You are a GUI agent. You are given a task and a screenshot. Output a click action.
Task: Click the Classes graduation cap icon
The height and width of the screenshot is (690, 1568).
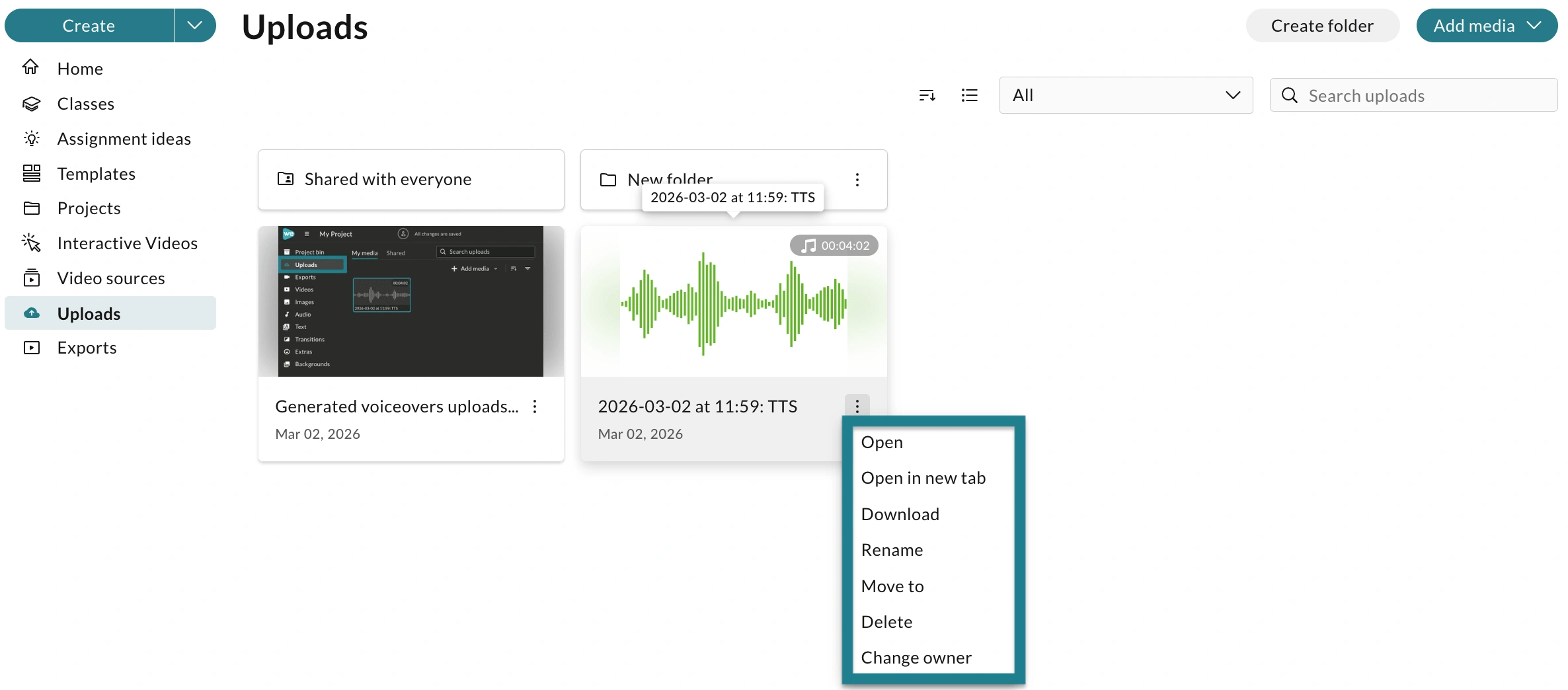click(31, 104)
